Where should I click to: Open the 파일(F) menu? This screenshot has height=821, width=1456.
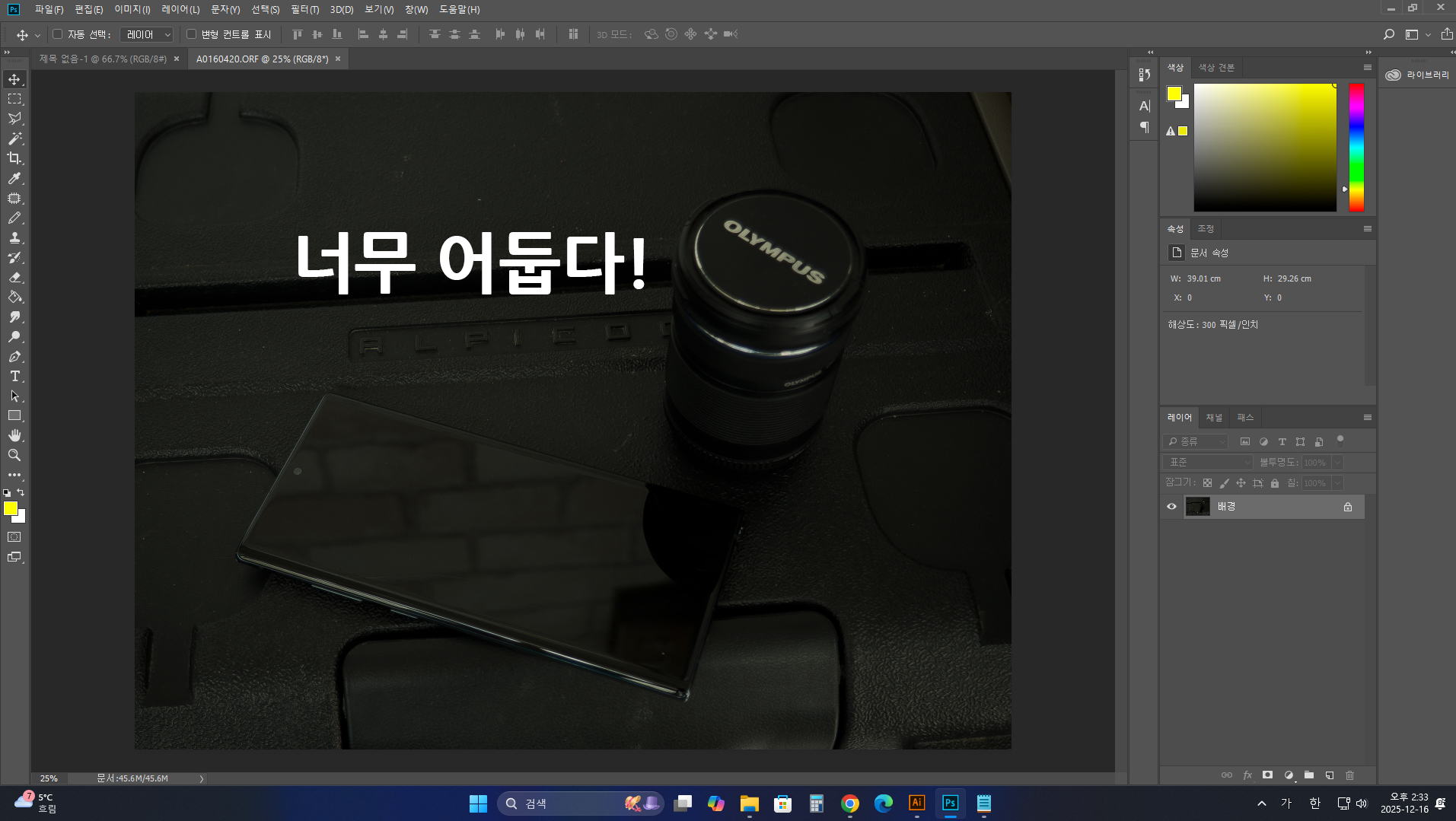point(49,9)
